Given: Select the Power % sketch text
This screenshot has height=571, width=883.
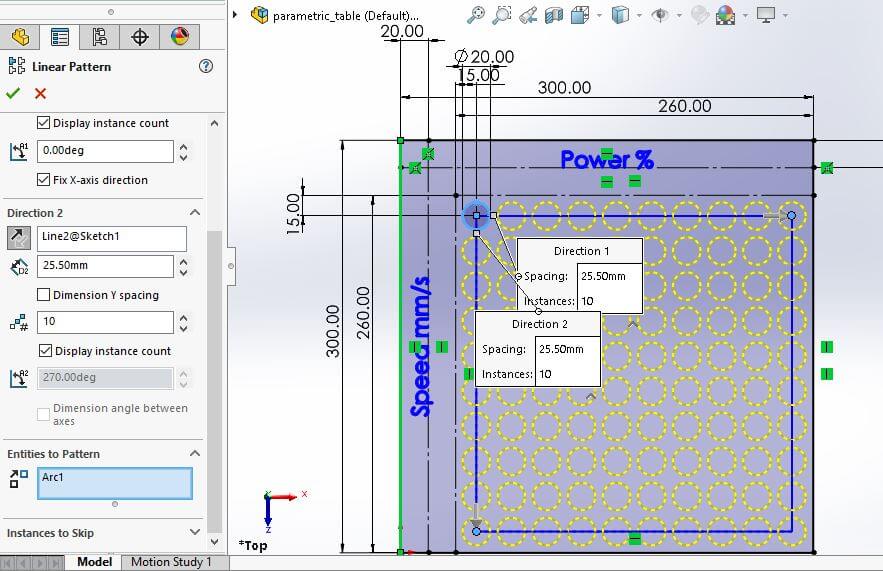Looking at the screenshot, I should (x=606, y=160).
